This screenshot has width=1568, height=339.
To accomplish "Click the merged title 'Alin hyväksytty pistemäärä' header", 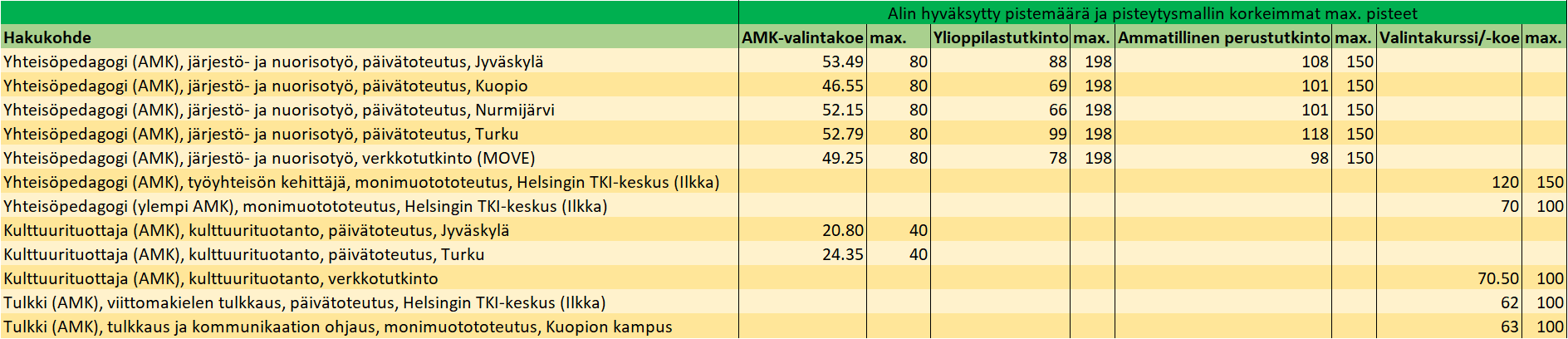I will pos(1153,13).
